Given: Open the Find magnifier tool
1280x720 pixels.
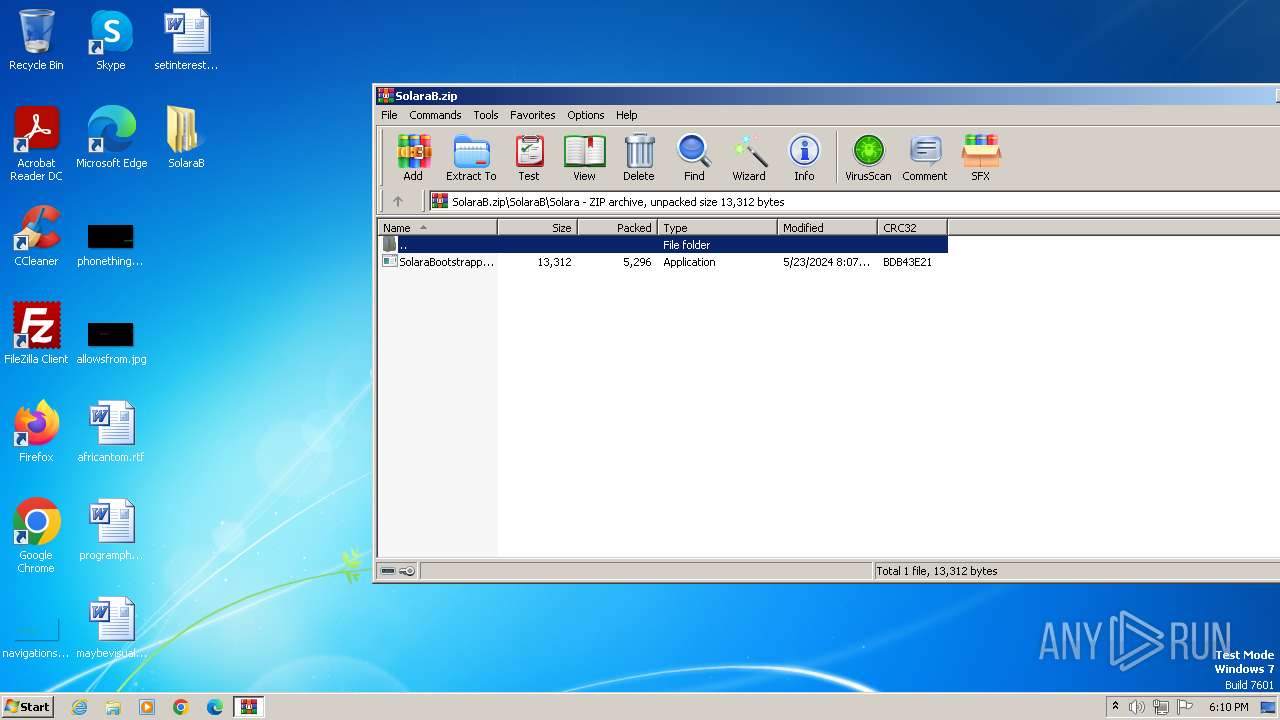Looking at the screenshot, I should (694, 158).
